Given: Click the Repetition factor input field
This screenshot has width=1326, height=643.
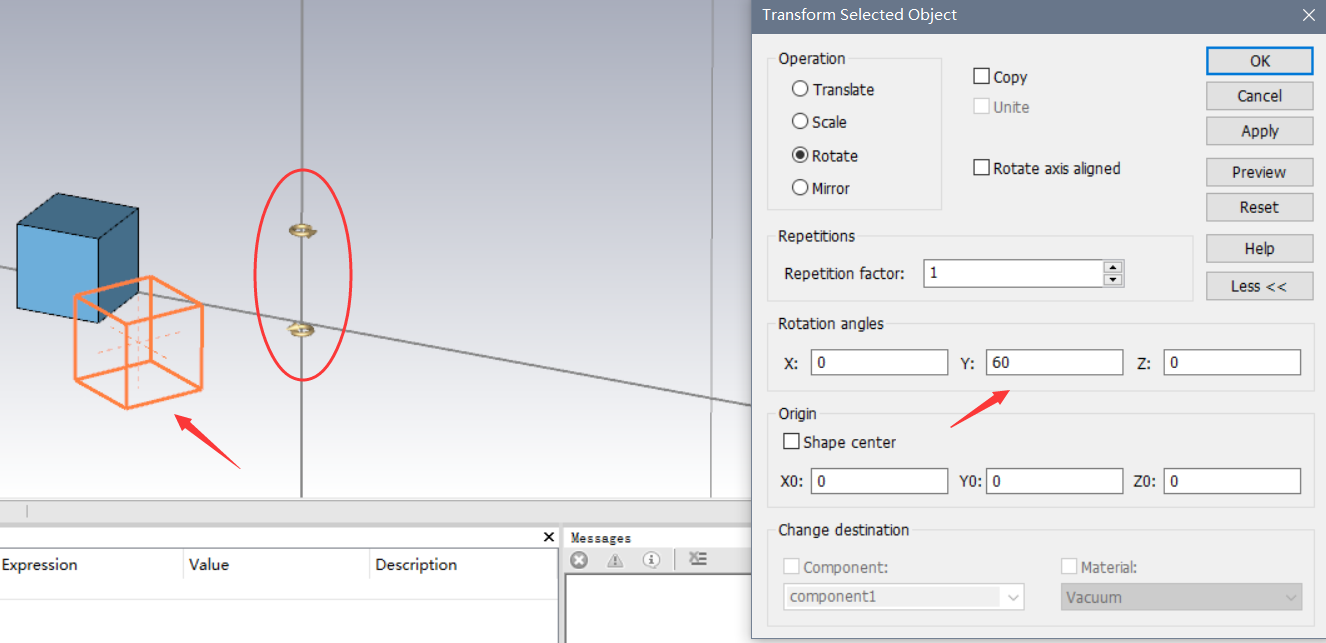Looking at the screenshot, I should (1013, 273).
